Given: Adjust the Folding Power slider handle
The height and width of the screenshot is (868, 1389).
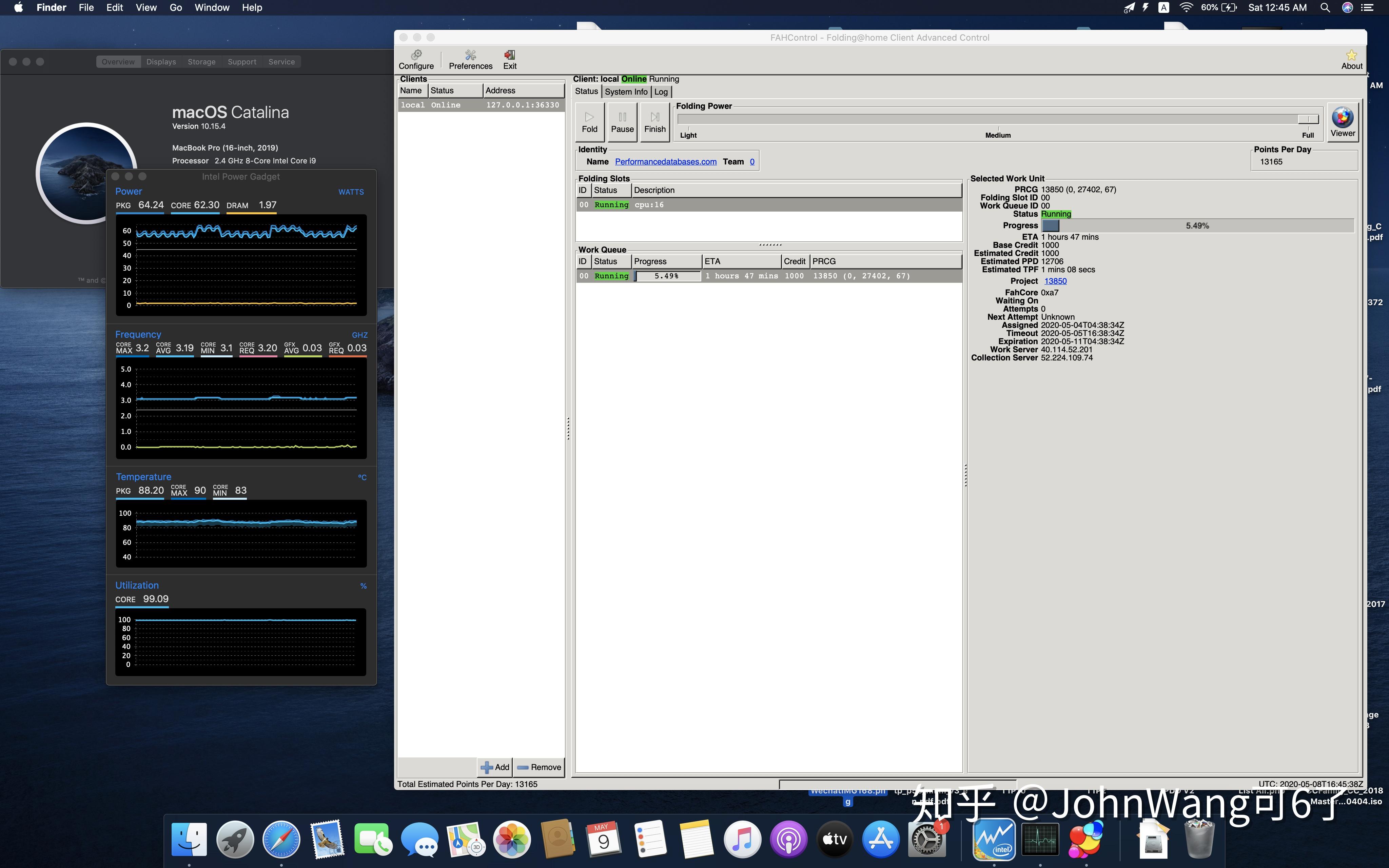Looking at the screenshot, I should coord(1308,119).
